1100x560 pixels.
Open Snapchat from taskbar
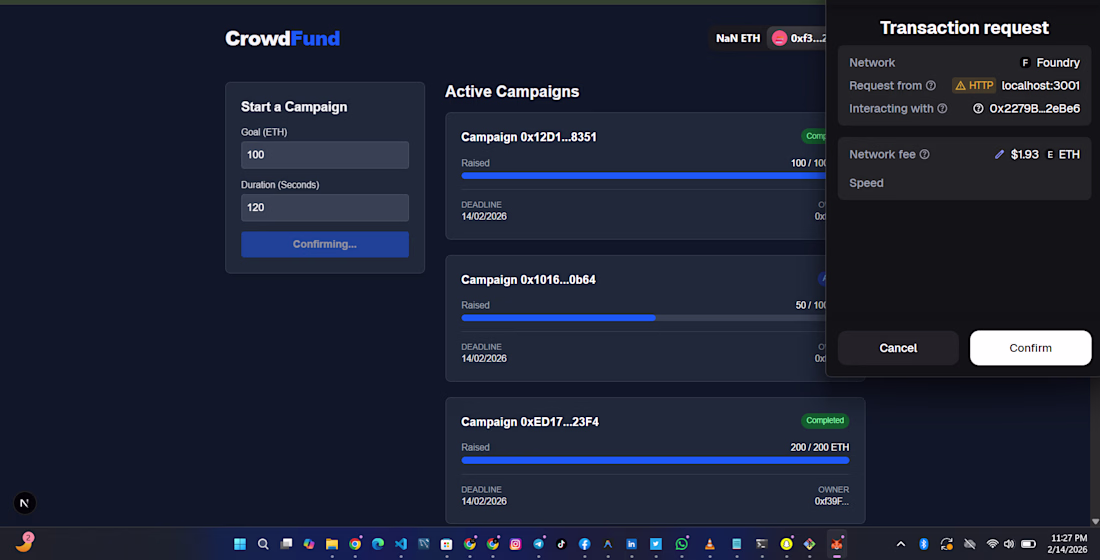point(786,544)
